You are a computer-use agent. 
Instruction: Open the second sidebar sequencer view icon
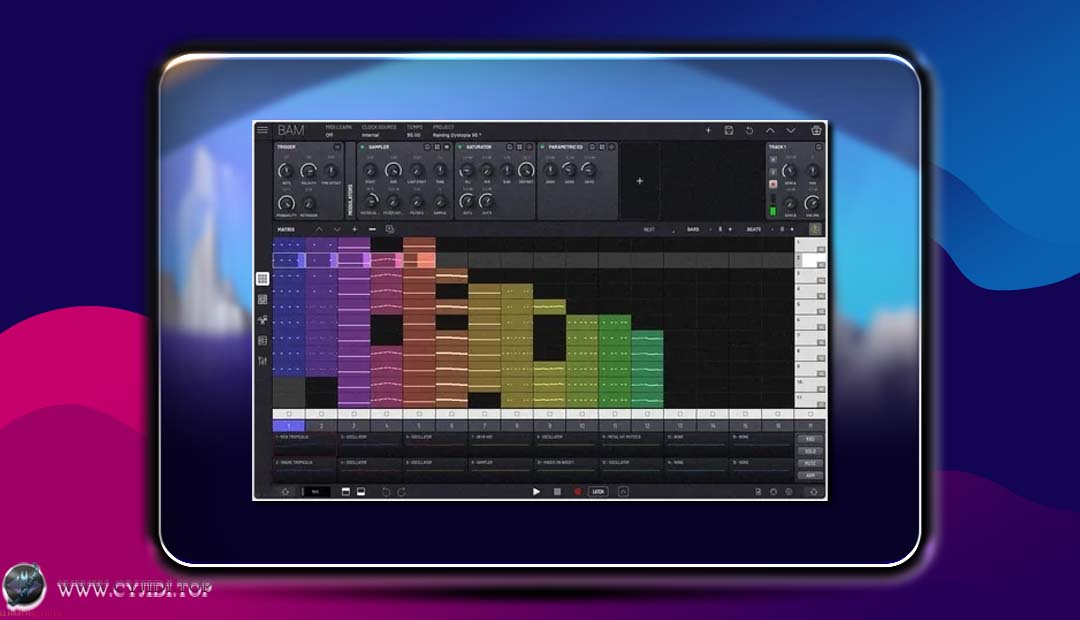262,299
